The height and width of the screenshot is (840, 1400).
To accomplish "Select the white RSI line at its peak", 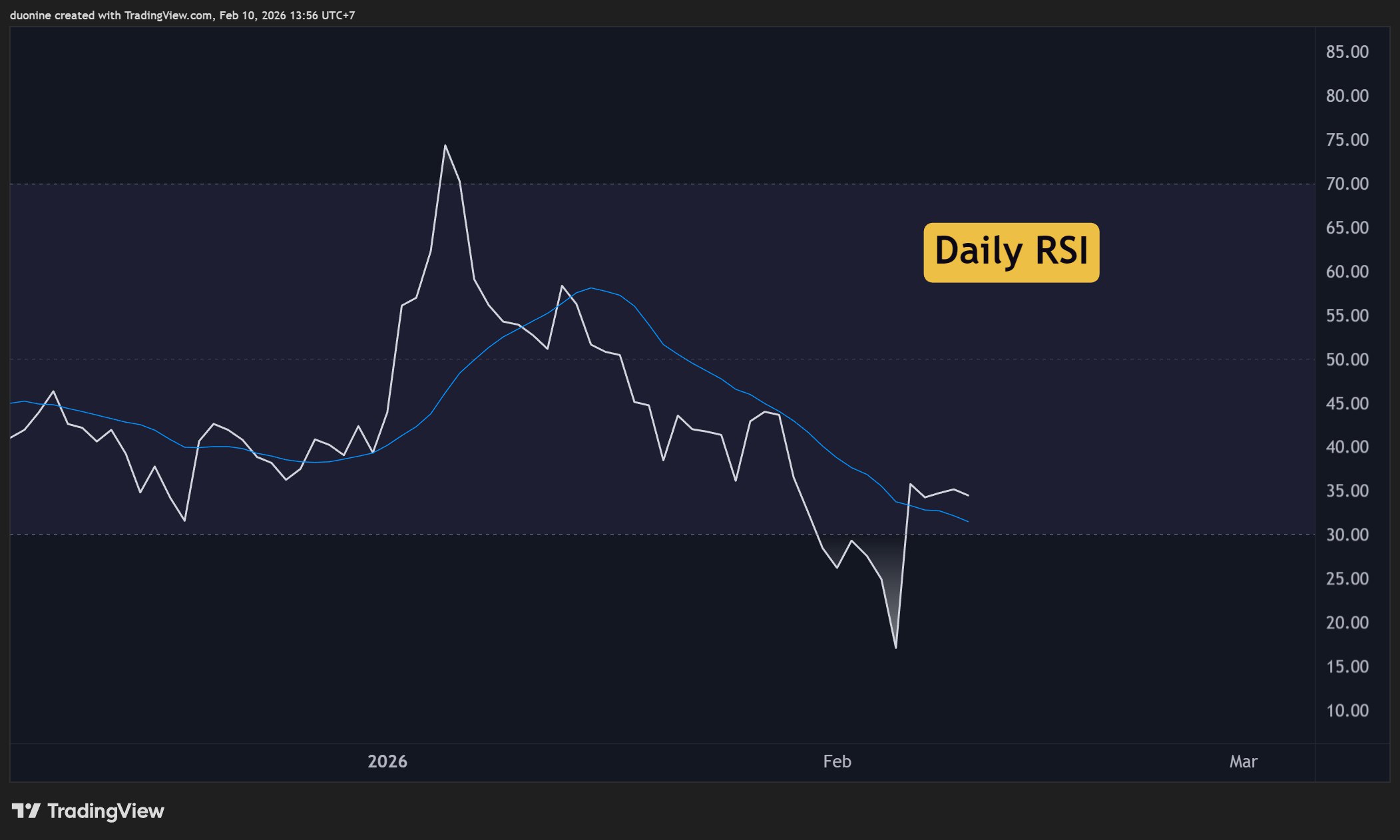I will point(445,145).
